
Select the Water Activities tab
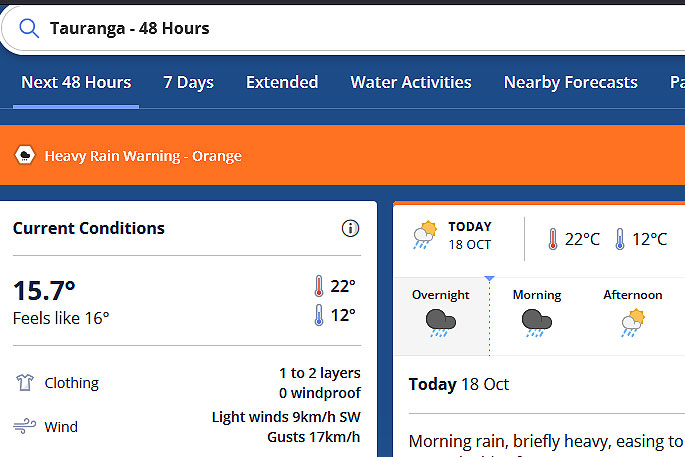pos(411,82)
